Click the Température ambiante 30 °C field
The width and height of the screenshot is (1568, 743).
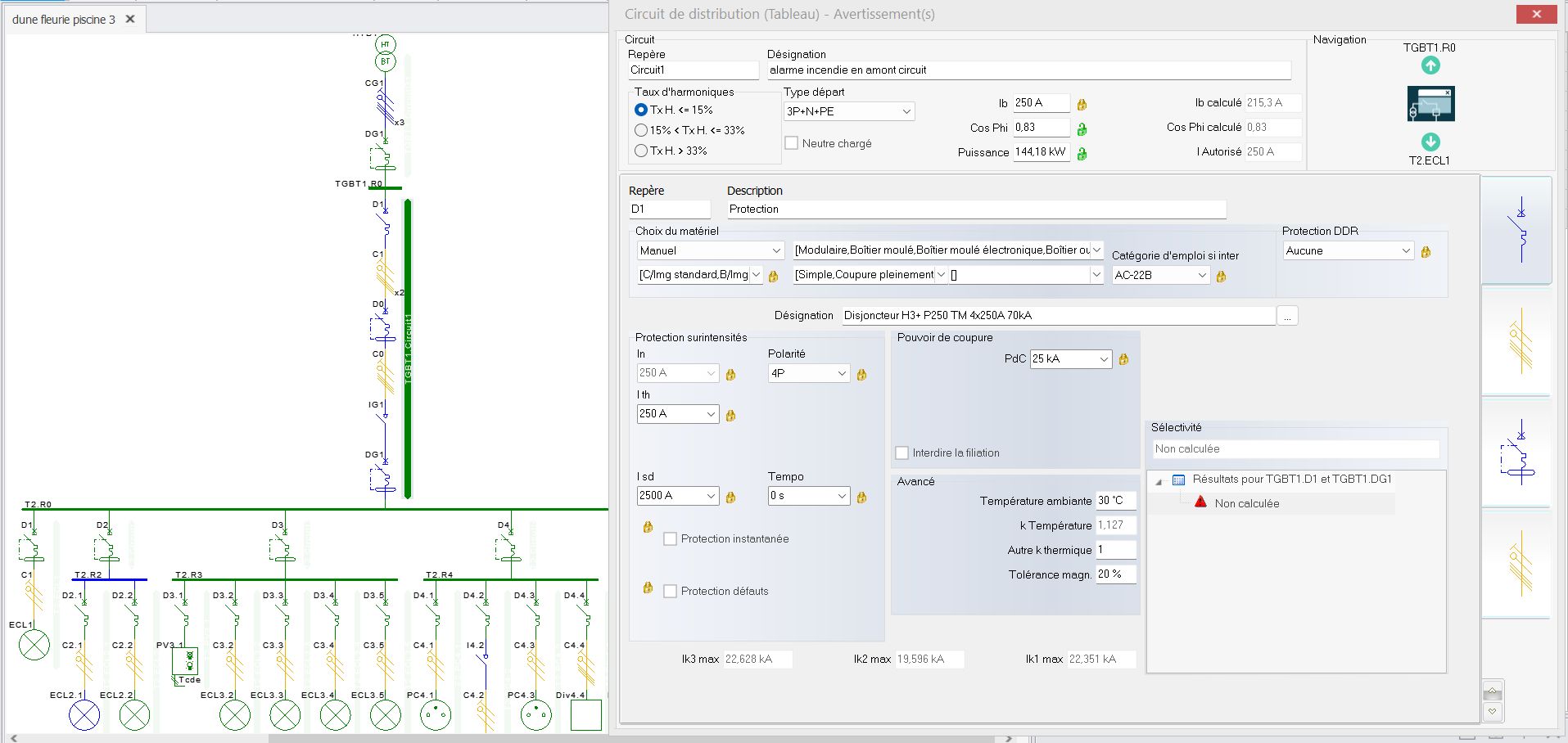(1116, 501)
